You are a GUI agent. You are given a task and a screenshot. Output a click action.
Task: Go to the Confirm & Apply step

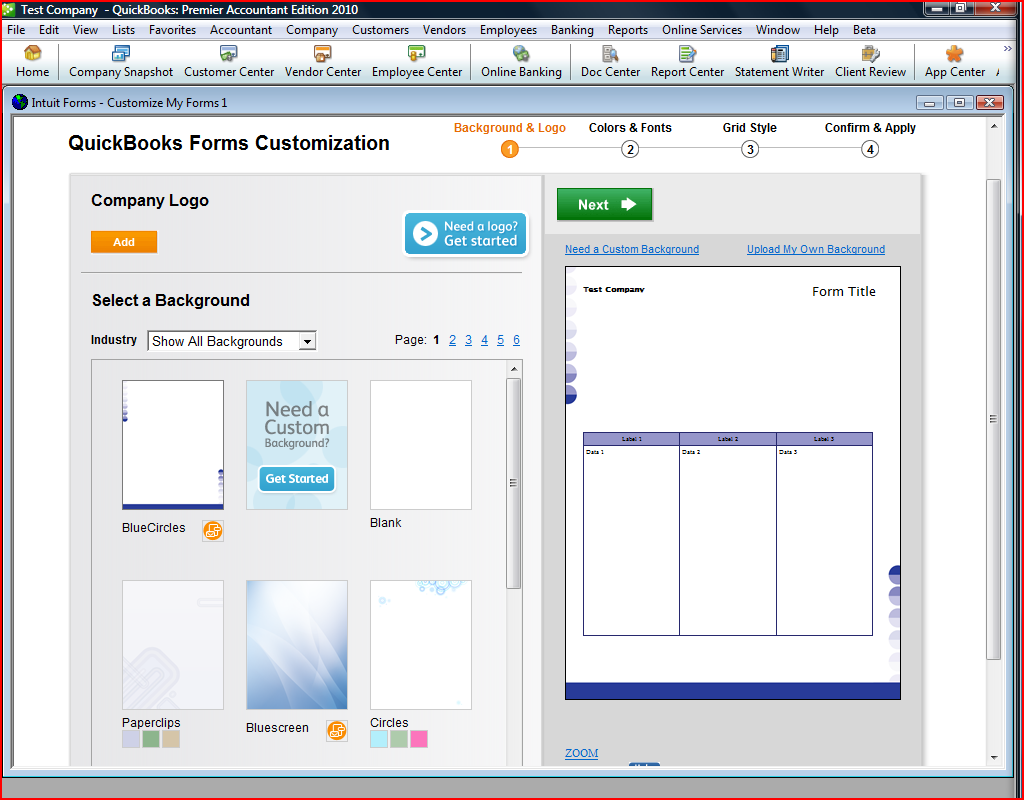coord(870,138)
